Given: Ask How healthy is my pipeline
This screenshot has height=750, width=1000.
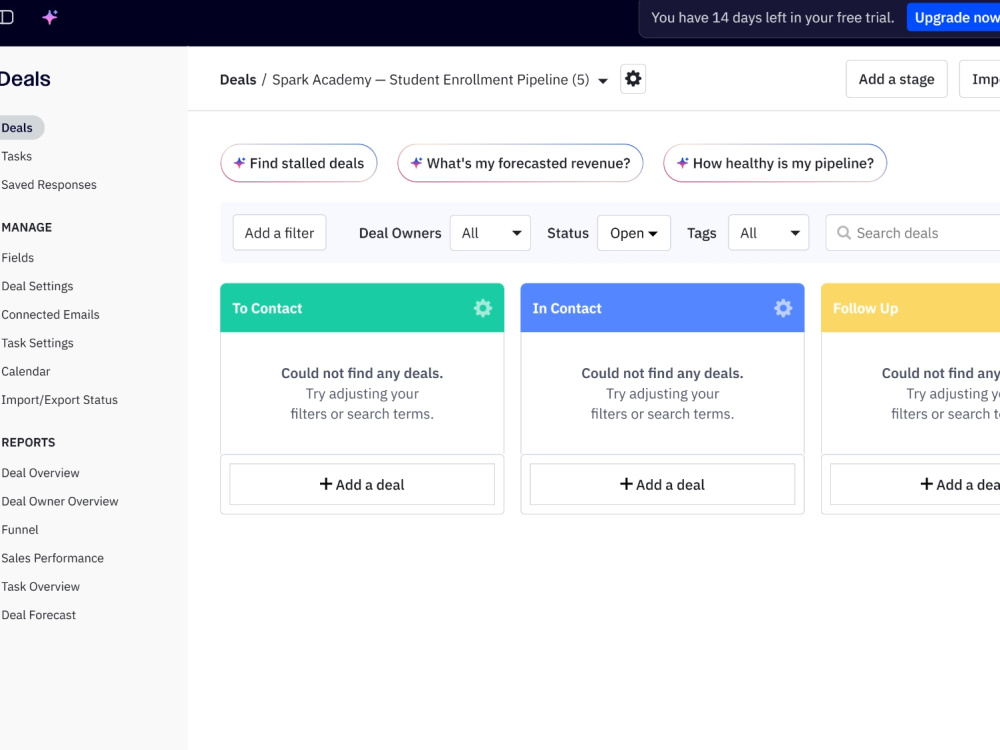Looking at the screenshot, I should [x=775, y=163].
